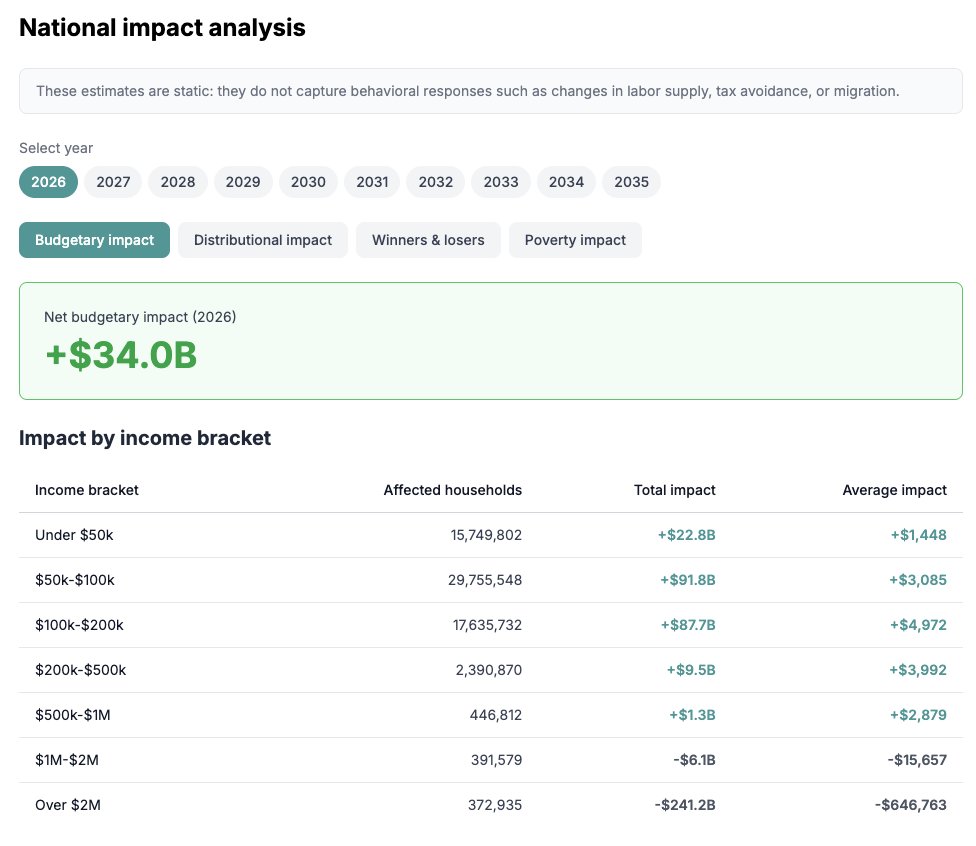The width and height of the screenshot is (976, 846).
Task: Click the static estimates disclaimer banner
Action: [x=490, y=91]
